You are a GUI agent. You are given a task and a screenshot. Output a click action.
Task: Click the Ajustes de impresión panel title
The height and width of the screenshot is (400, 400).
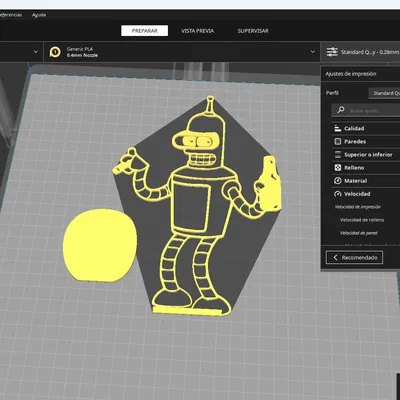click(x=351, y=74)
